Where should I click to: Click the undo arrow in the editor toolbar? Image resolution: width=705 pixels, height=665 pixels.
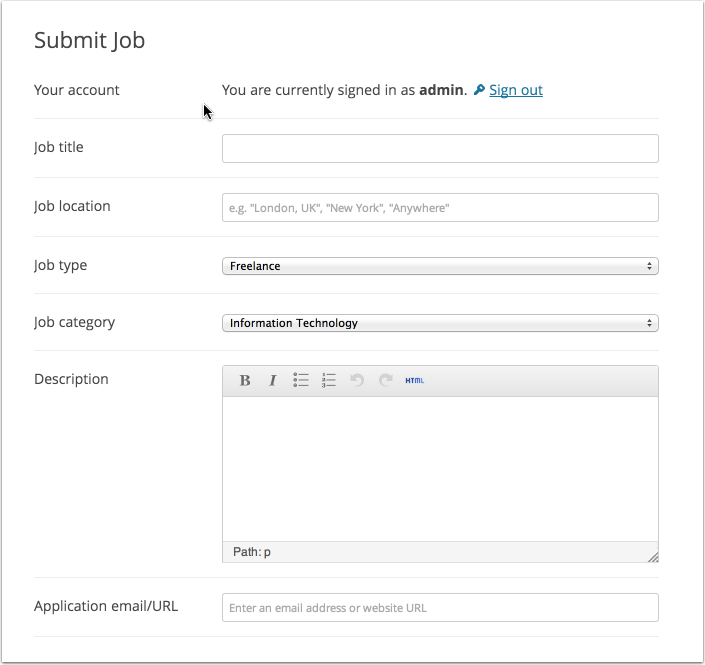pyautogui.click(x=357, y=380)
